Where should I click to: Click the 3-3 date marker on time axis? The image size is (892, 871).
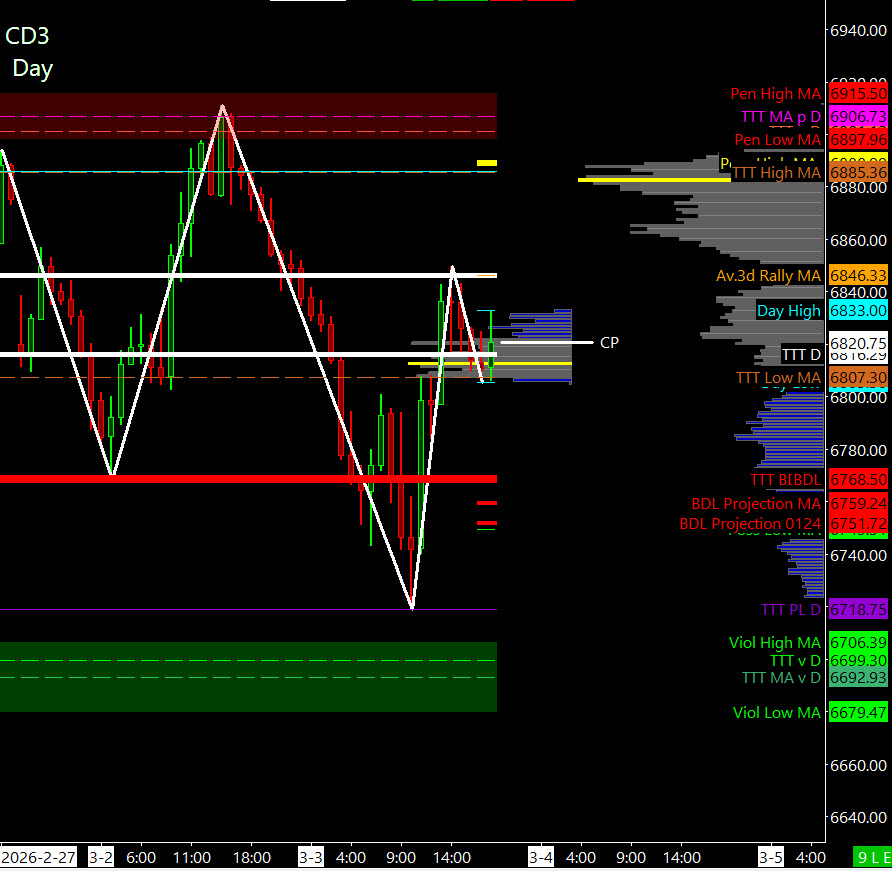click(x=311, y=857)
